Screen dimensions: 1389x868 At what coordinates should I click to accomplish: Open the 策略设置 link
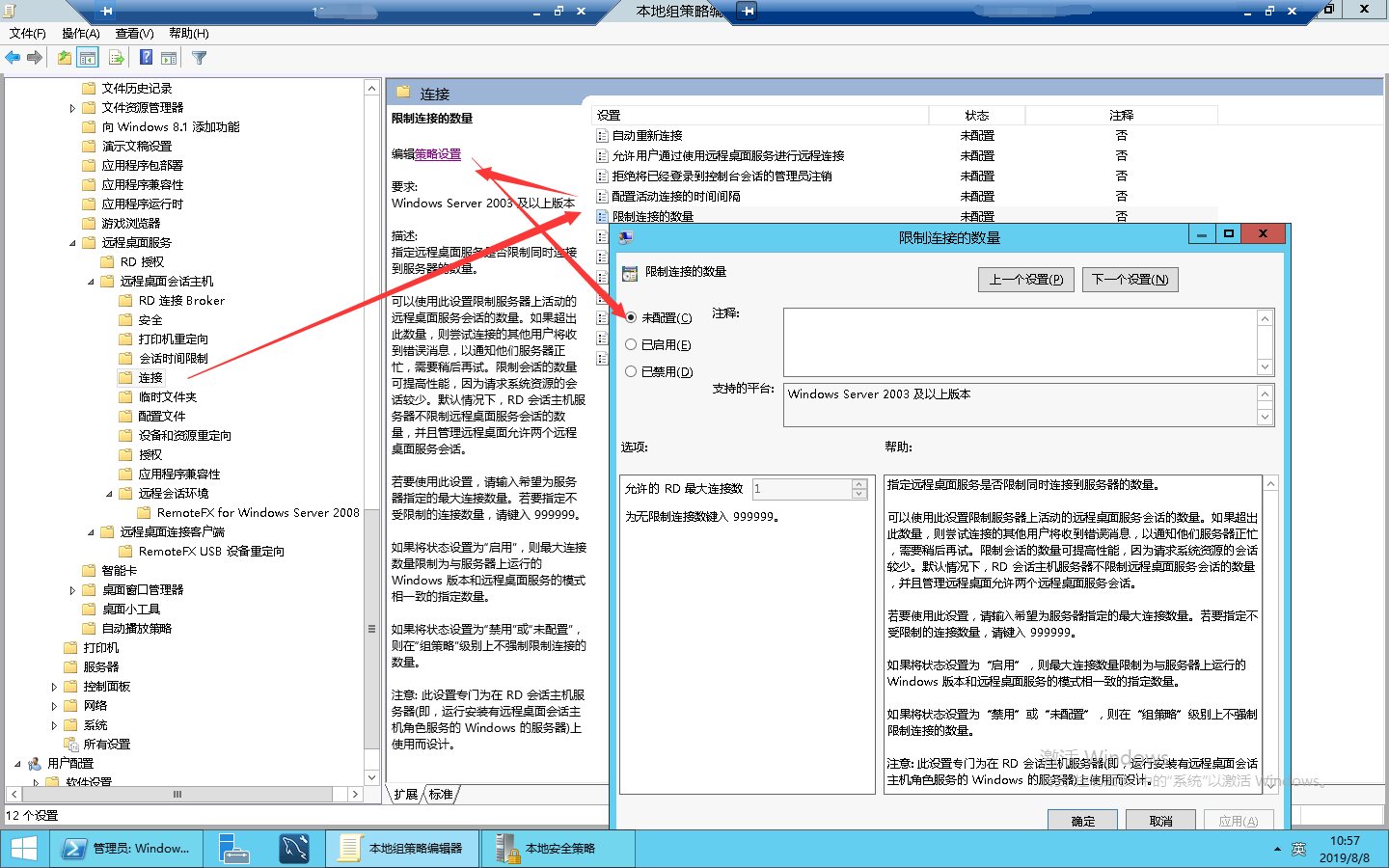click(438, 154)
